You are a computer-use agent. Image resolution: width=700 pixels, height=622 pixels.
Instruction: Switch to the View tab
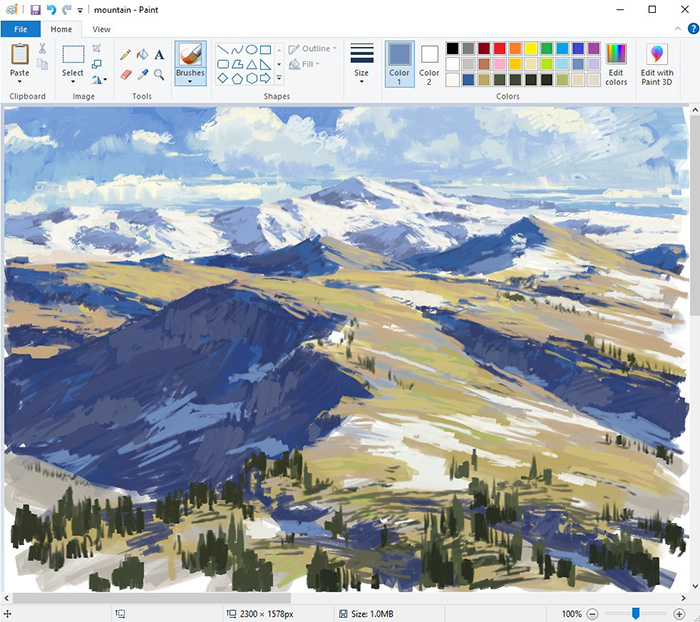pos(101,29)
